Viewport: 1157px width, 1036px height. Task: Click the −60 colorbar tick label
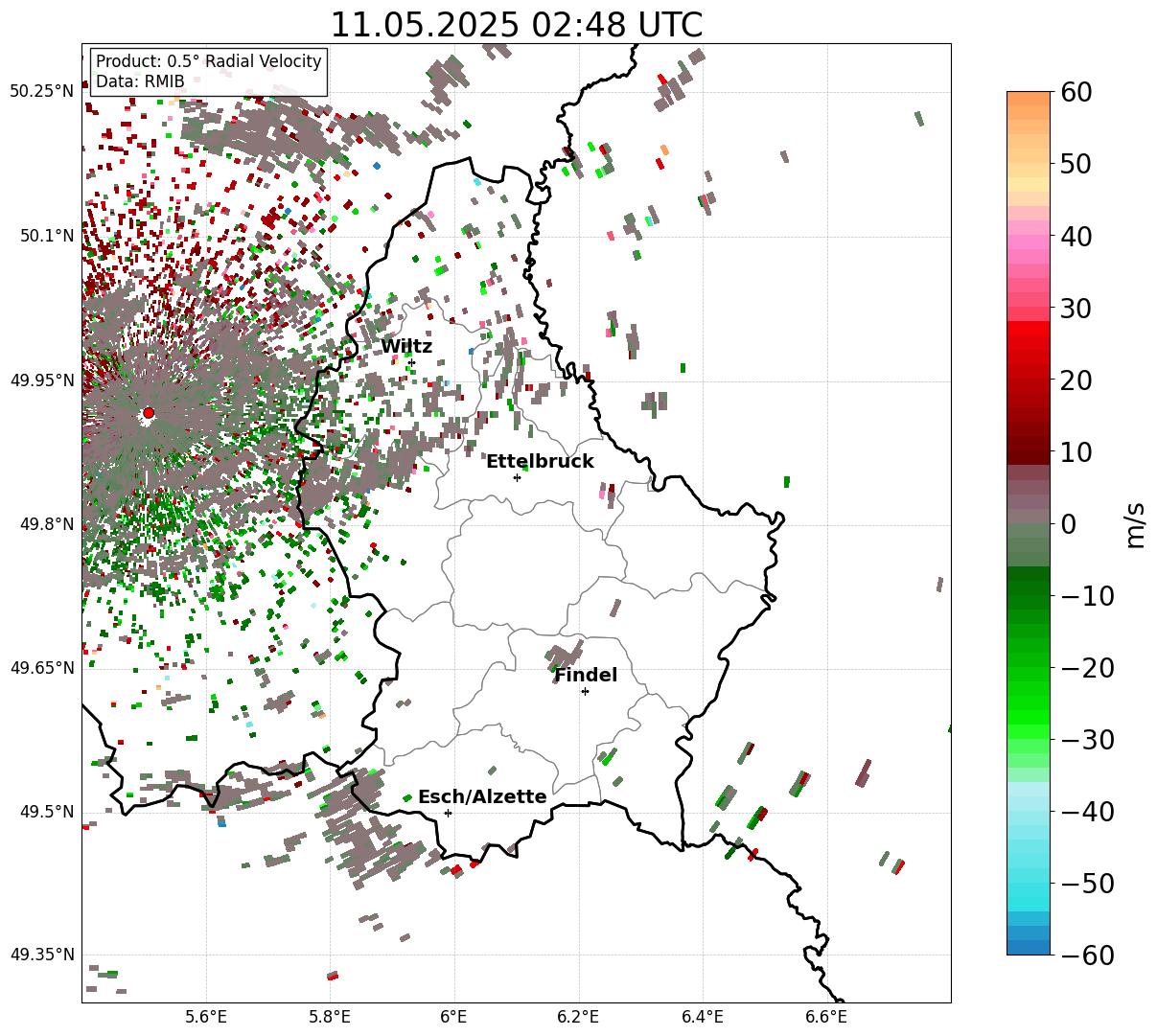click(x=1087, y=955)
